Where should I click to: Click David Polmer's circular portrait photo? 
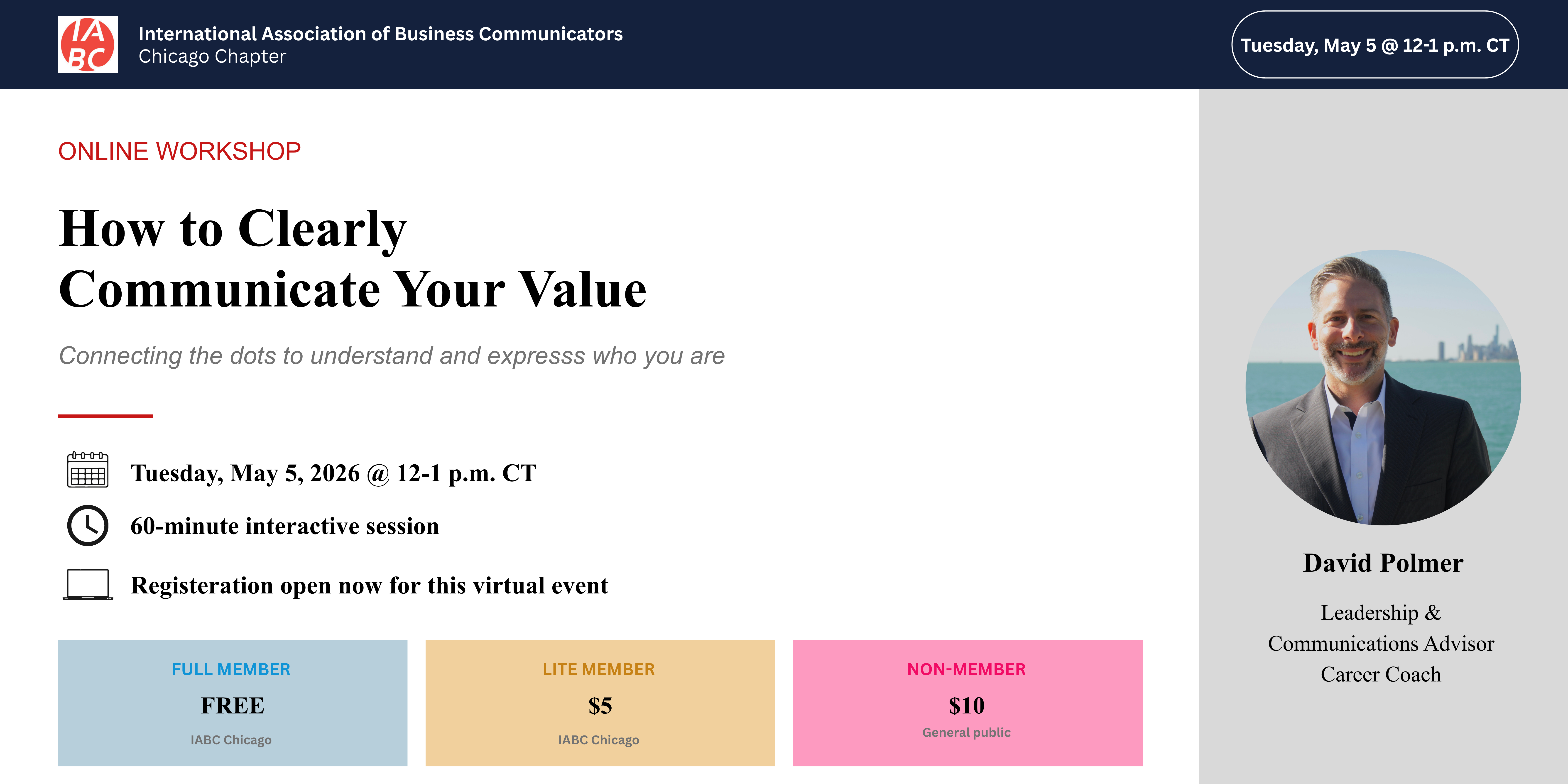tap(1383, 388)
